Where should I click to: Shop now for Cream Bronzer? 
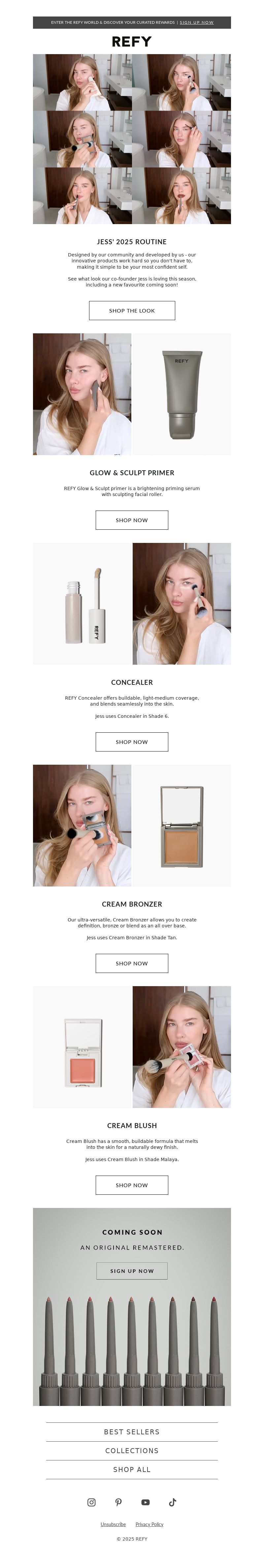pos(132,964)
